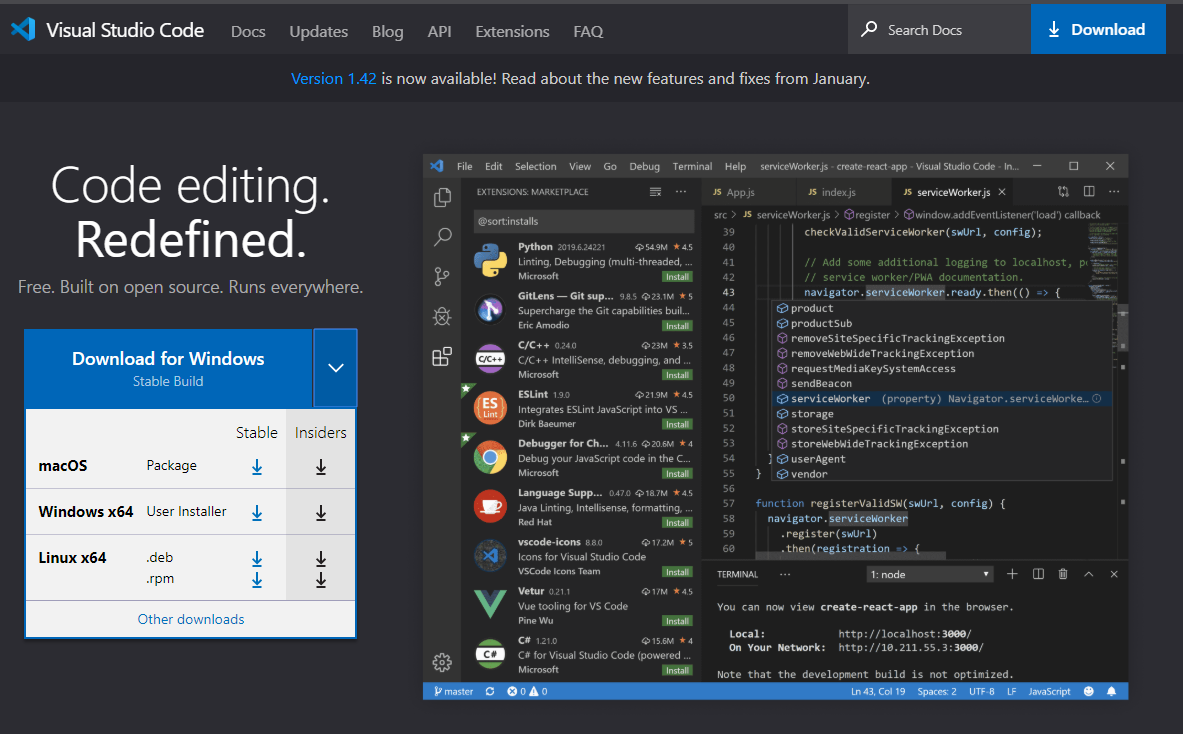1183x734 pixels.
Task: Click the errors and warnings count in status bar
Action: 527,691
